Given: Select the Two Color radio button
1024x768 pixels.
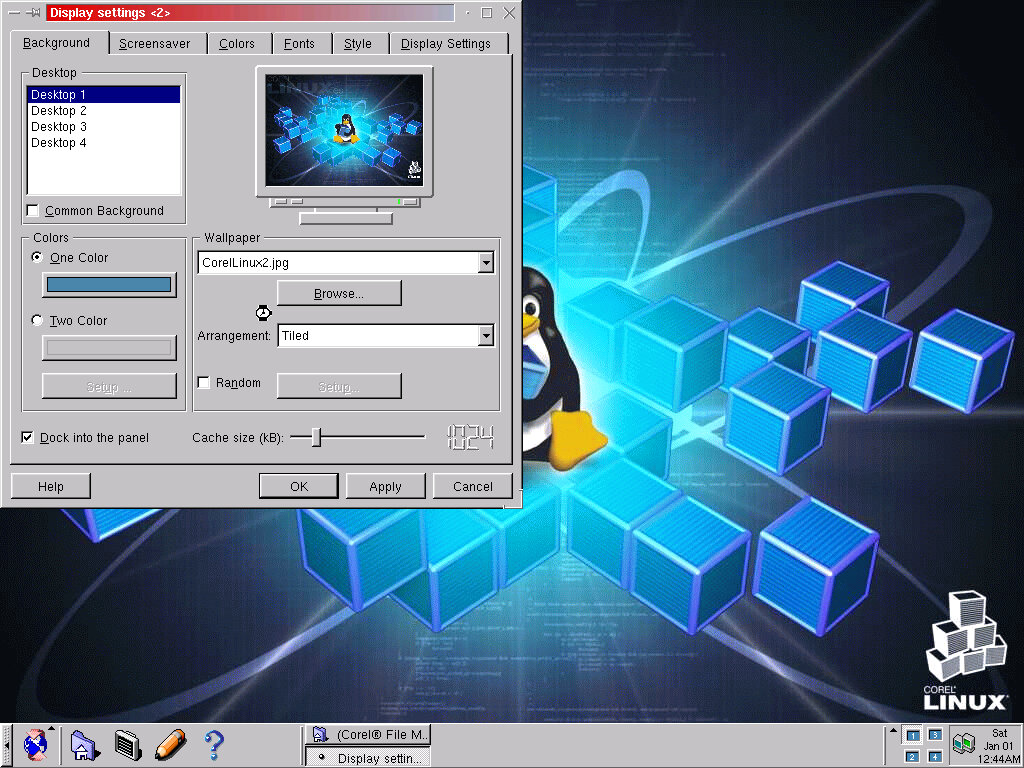Looking at the screenshot, I should click(38, 321).
